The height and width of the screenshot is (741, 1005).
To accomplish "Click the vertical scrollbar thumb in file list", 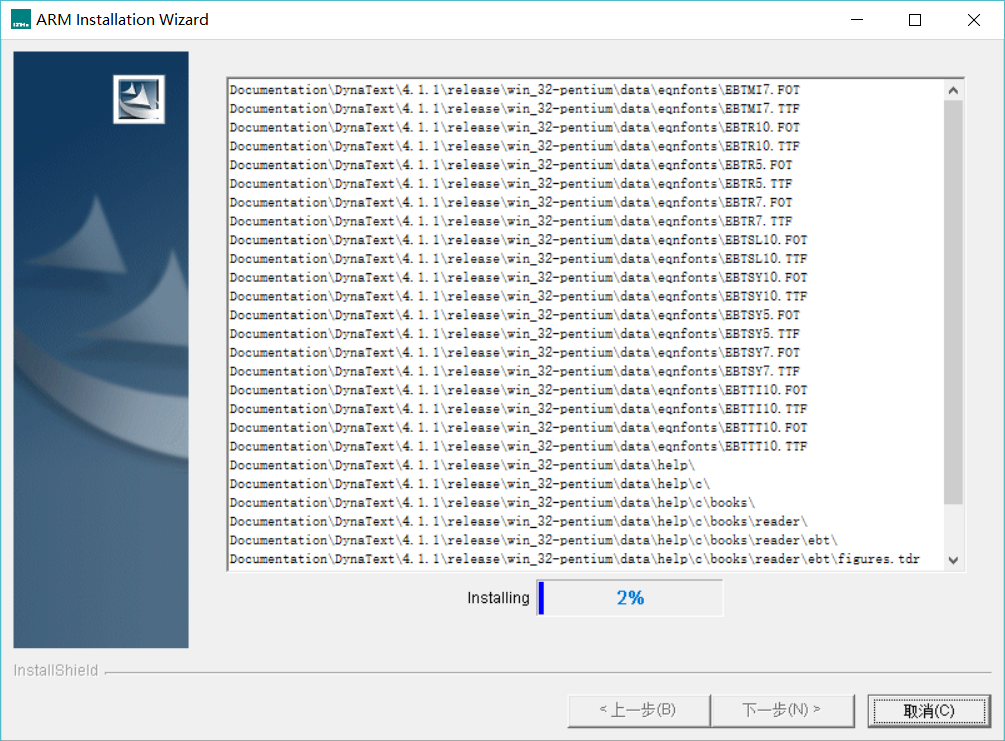I will (x=953, y=301).
